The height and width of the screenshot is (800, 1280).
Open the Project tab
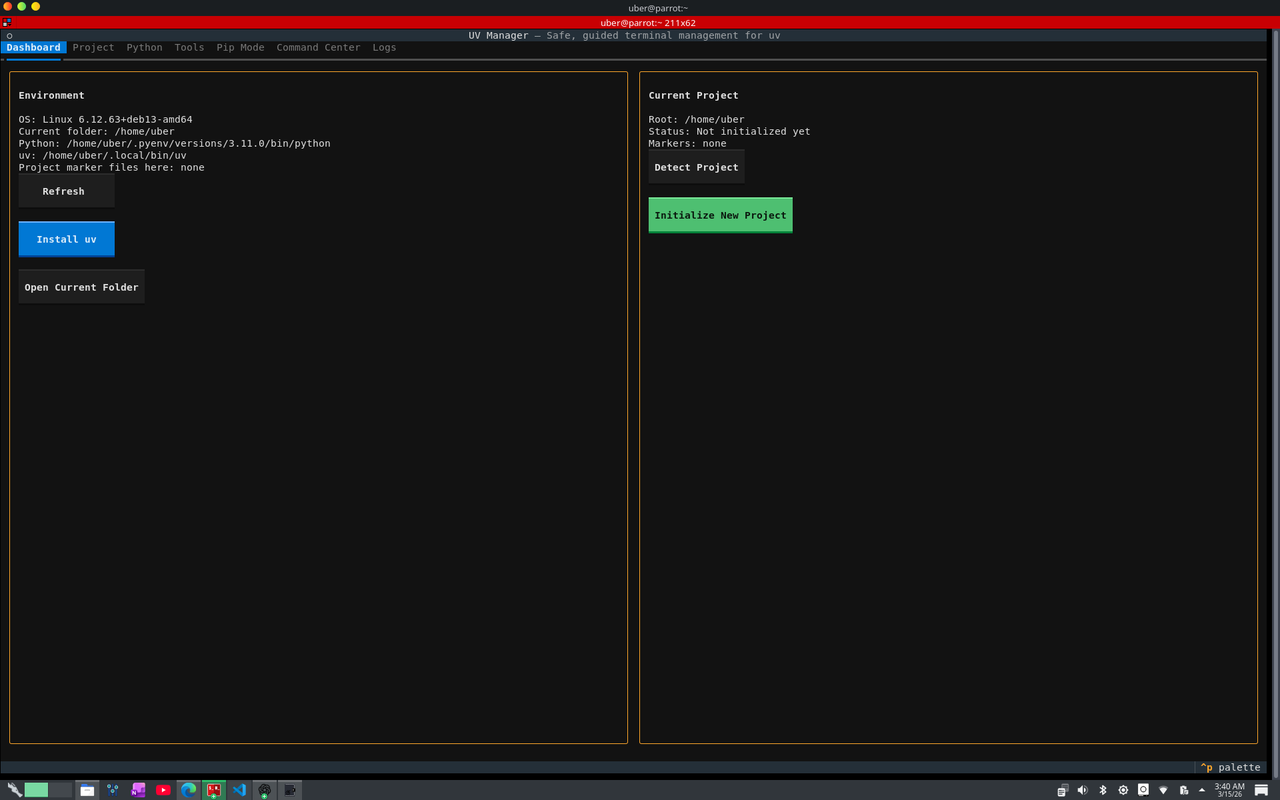pos(93,47)
